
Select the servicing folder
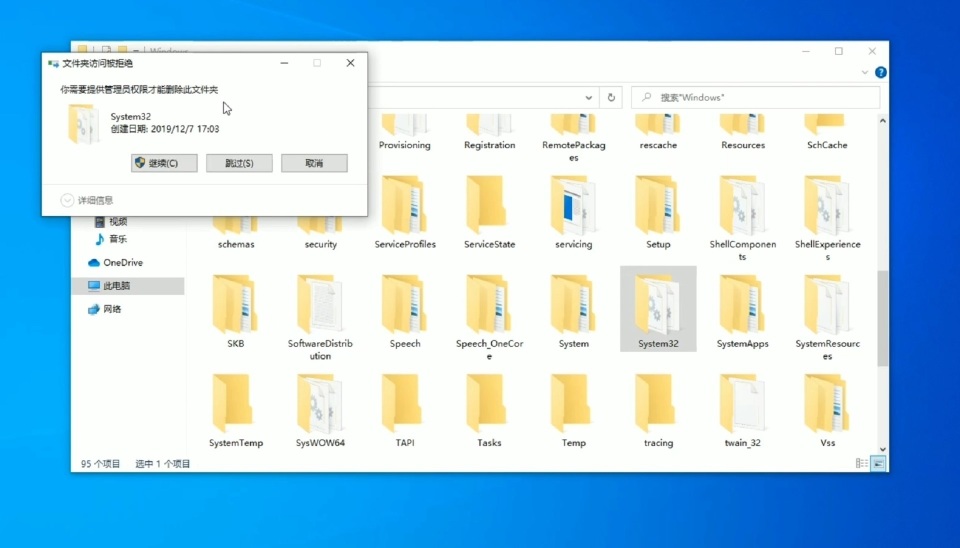click(x=574, y=212)
